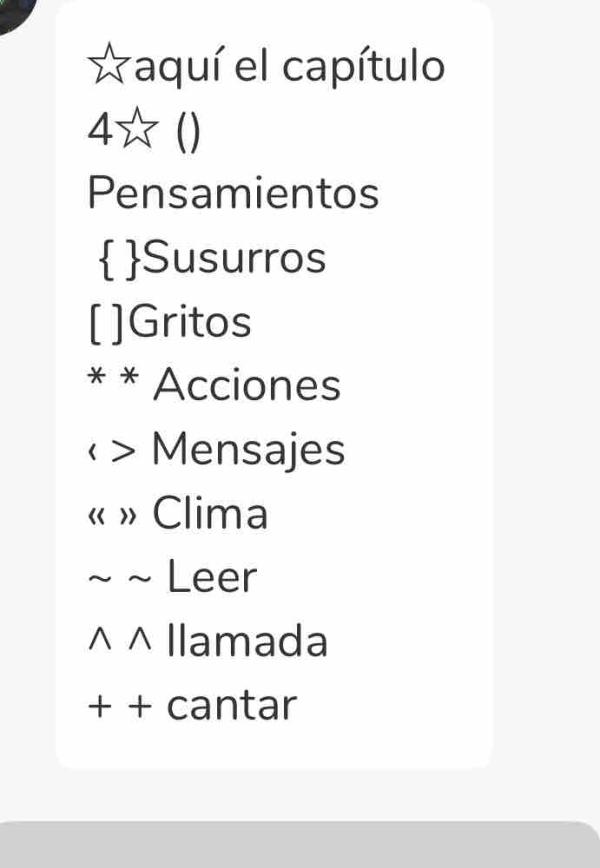Tap the word 'cantar'

point(232,705)
